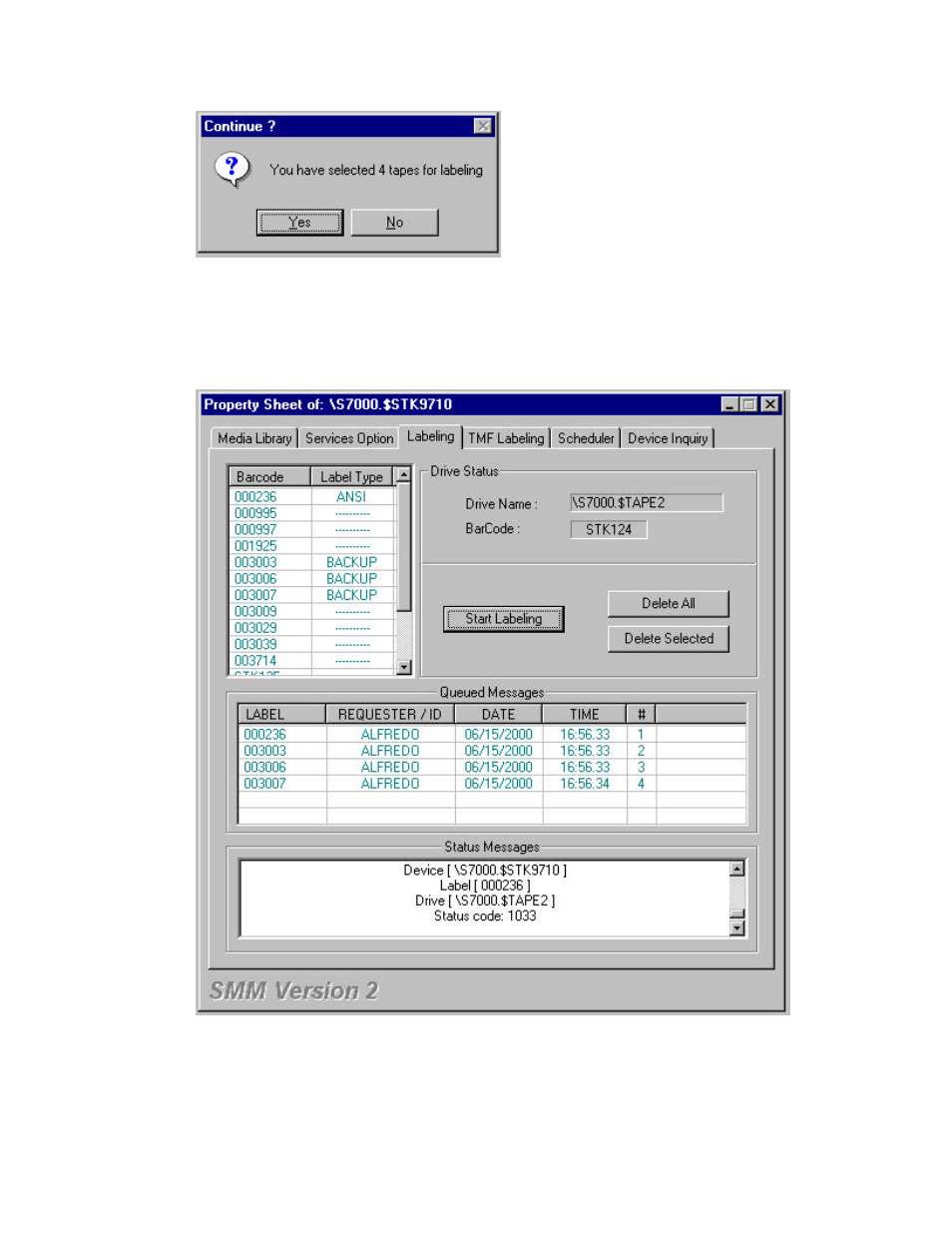Select barcode 003007 in barcode list
The width and height of the screenshot is (952, 1233).
pos(255,595)
